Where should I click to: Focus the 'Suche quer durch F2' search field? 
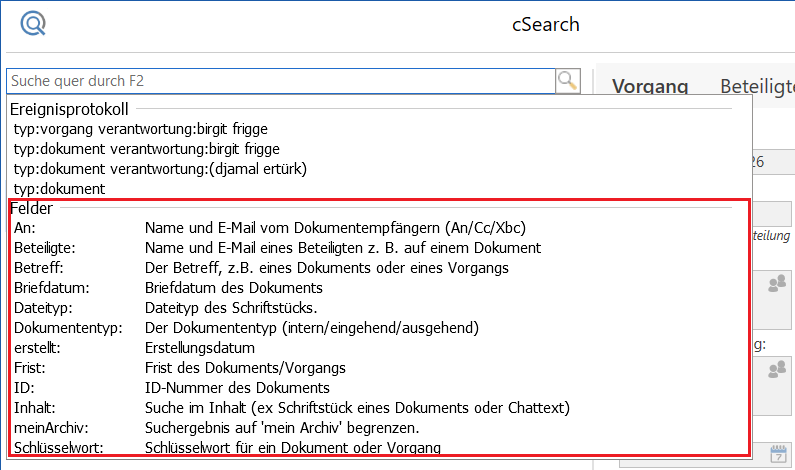281,81
